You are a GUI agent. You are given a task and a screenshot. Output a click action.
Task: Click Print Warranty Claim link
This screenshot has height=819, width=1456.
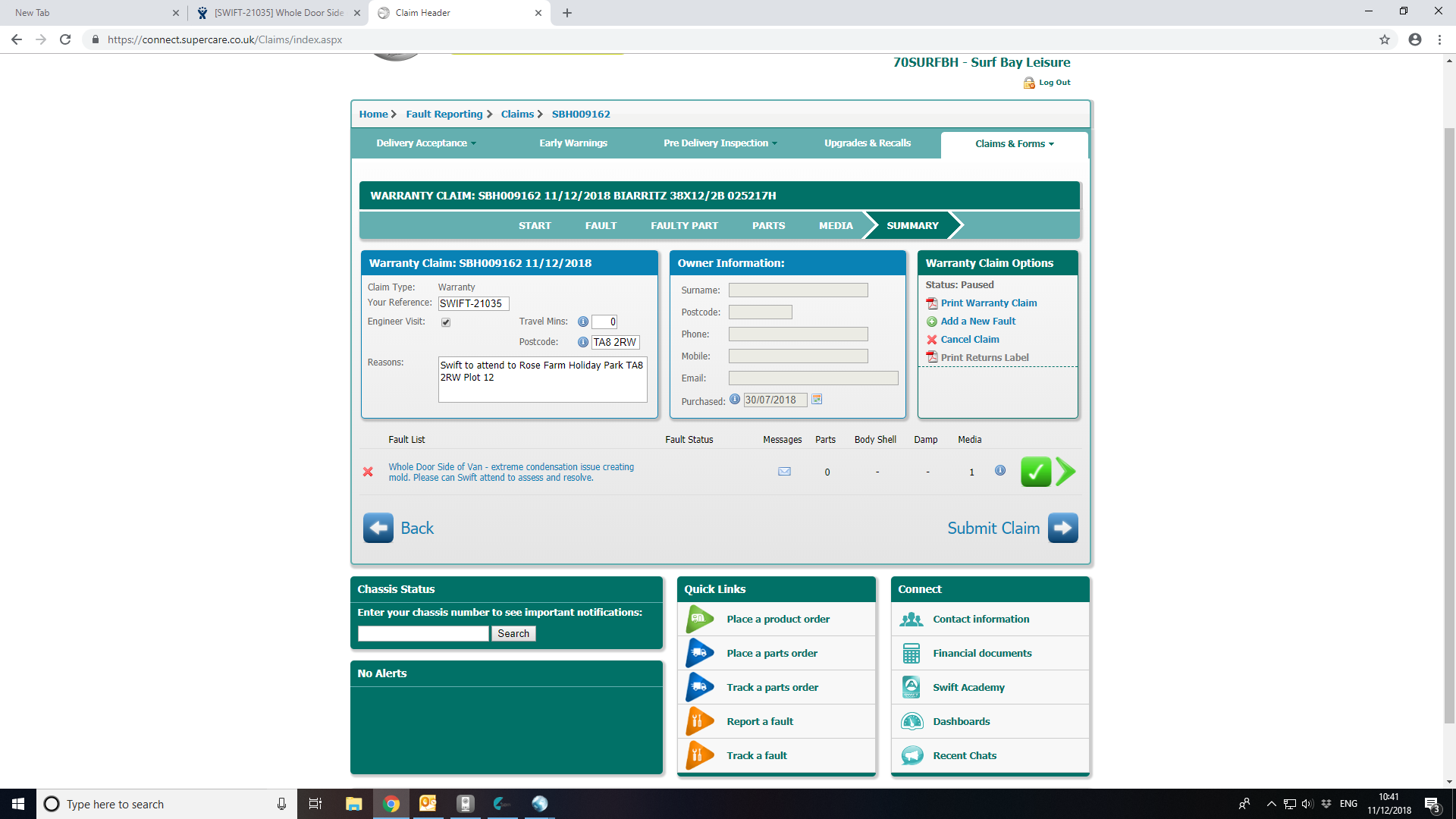[x=988, y=303]
